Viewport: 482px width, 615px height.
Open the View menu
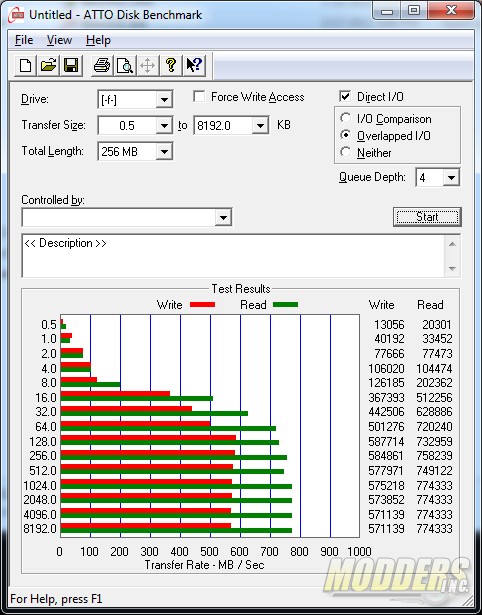tap(59, 40)
